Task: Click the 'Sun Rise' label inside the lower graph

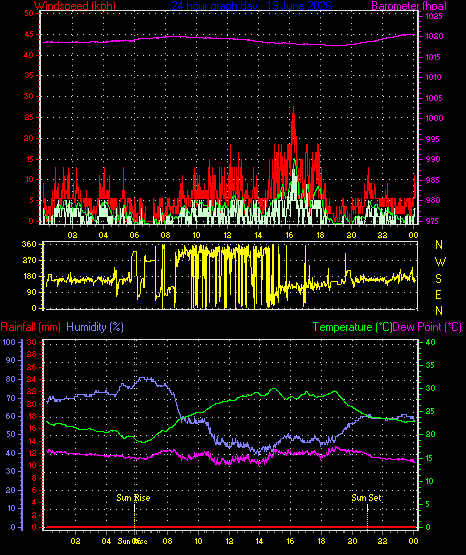Action: (133, 498)
